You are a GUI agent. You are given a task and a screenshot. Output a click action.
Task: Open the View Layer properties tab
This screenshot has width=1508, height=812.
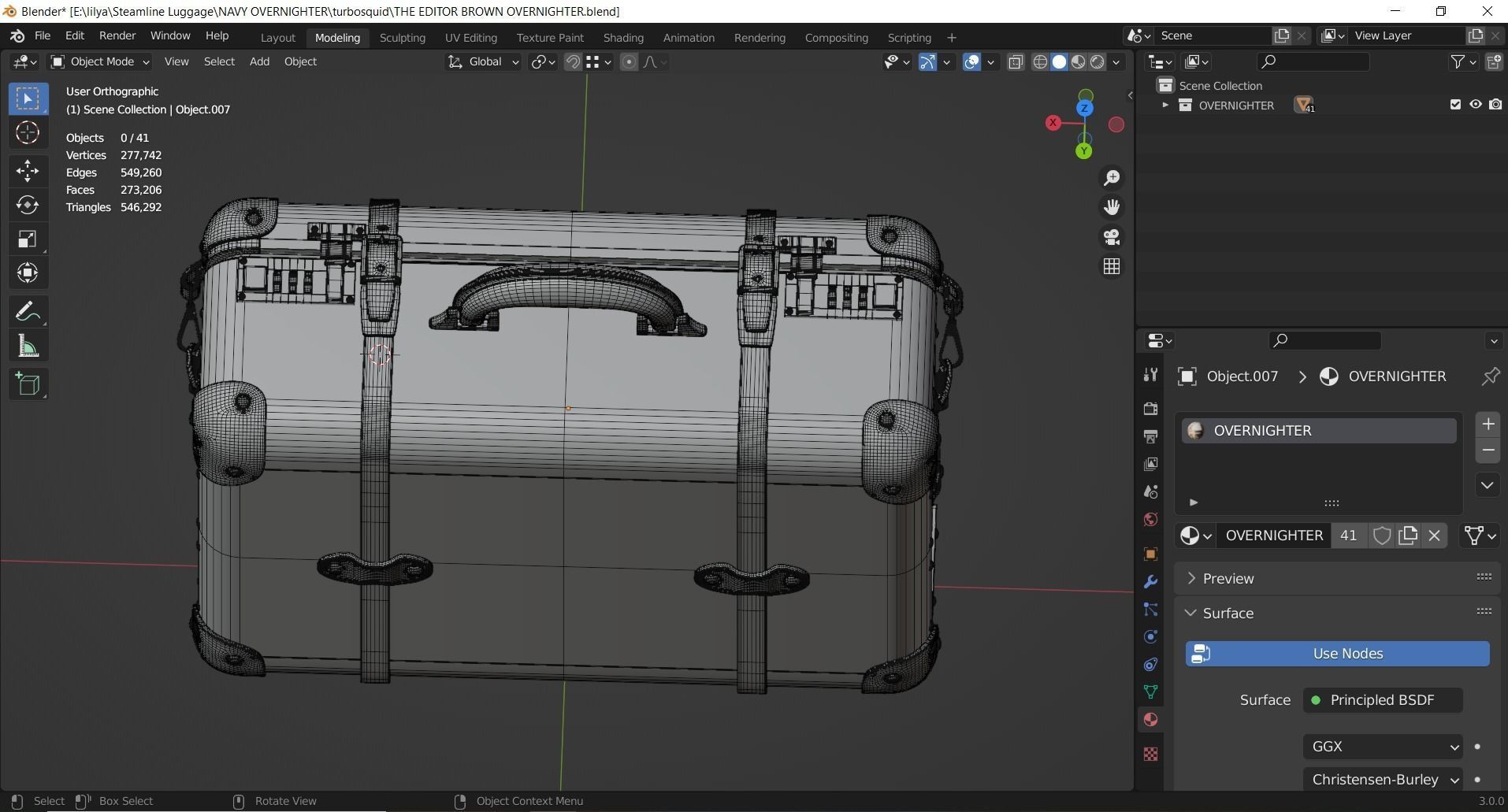[1150, 464]
